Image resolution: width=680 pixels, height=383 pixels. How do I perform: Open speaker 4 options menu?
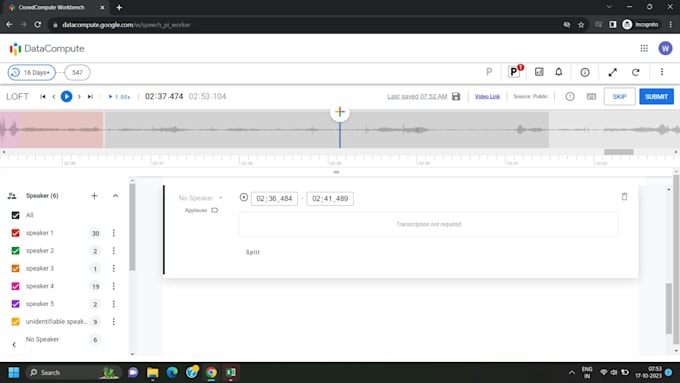[x=114, y=286]
